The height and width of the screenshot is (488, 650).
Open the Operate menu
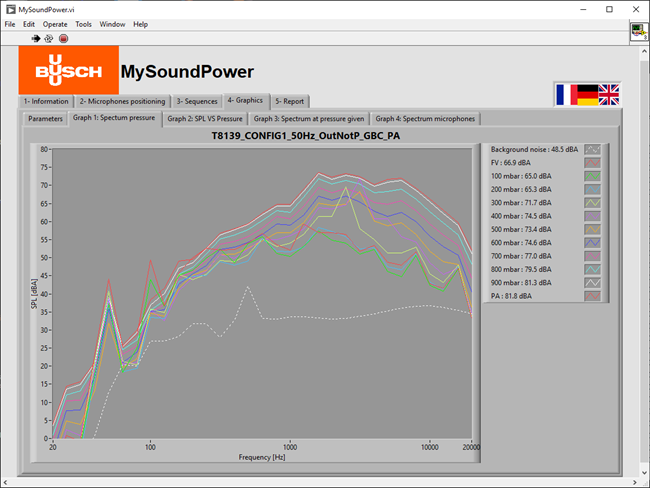point(55,24)
